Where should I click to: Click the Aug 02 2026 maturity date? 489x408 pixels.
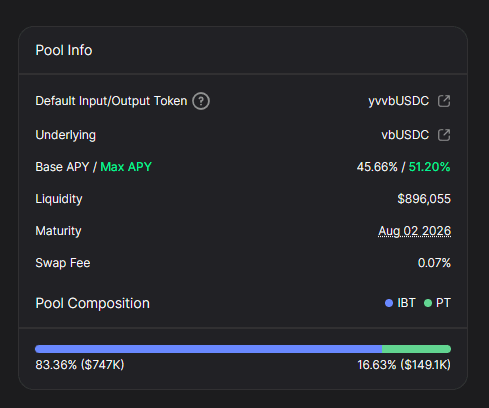point(415,231)
